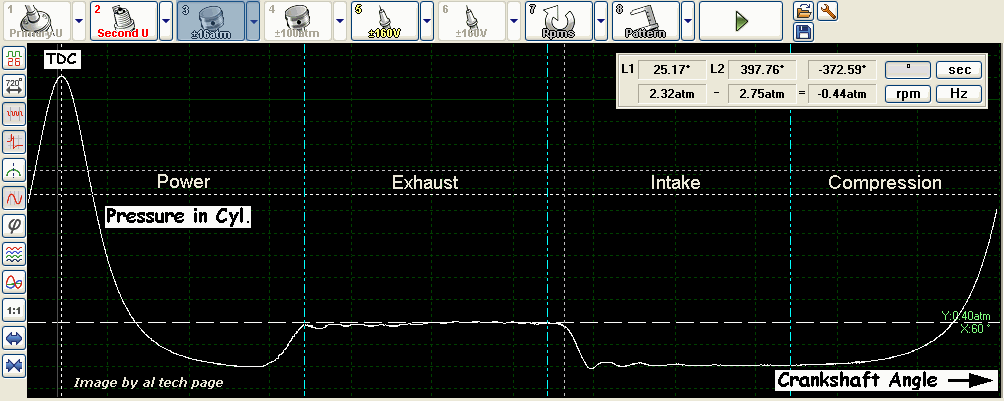Expand dropdown next to Second U channel

click(x=166, y=20)
